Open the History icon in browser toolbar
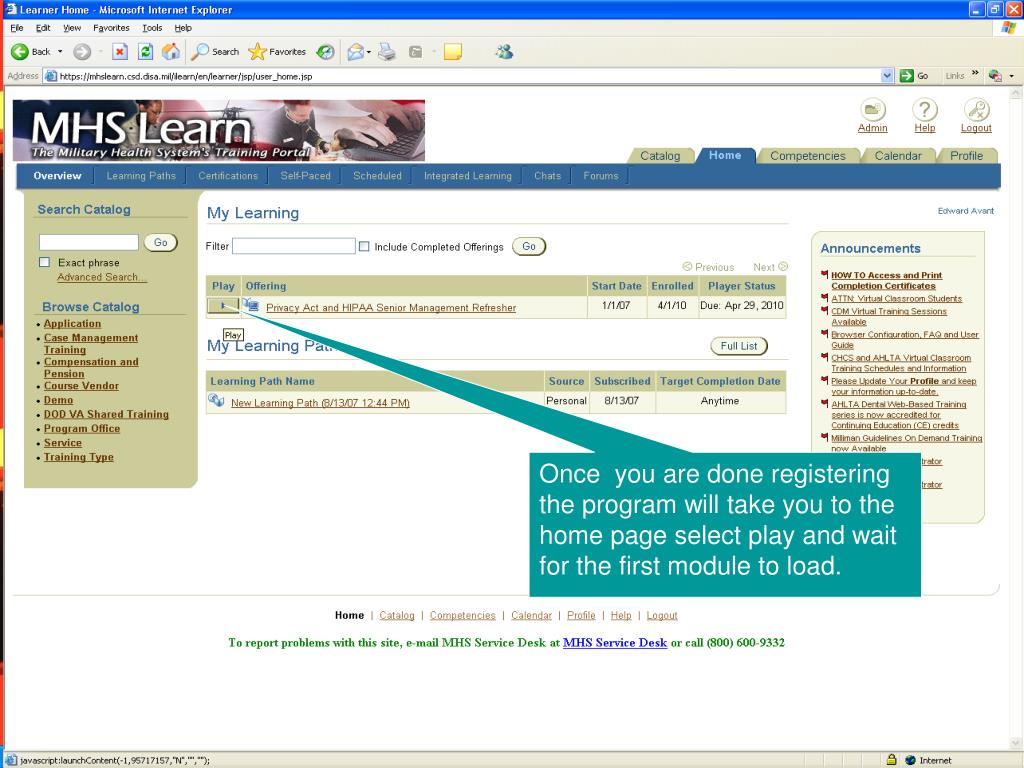Image resolution: width=1024 pixels, height=768 pixels. (x=325, y=52)
